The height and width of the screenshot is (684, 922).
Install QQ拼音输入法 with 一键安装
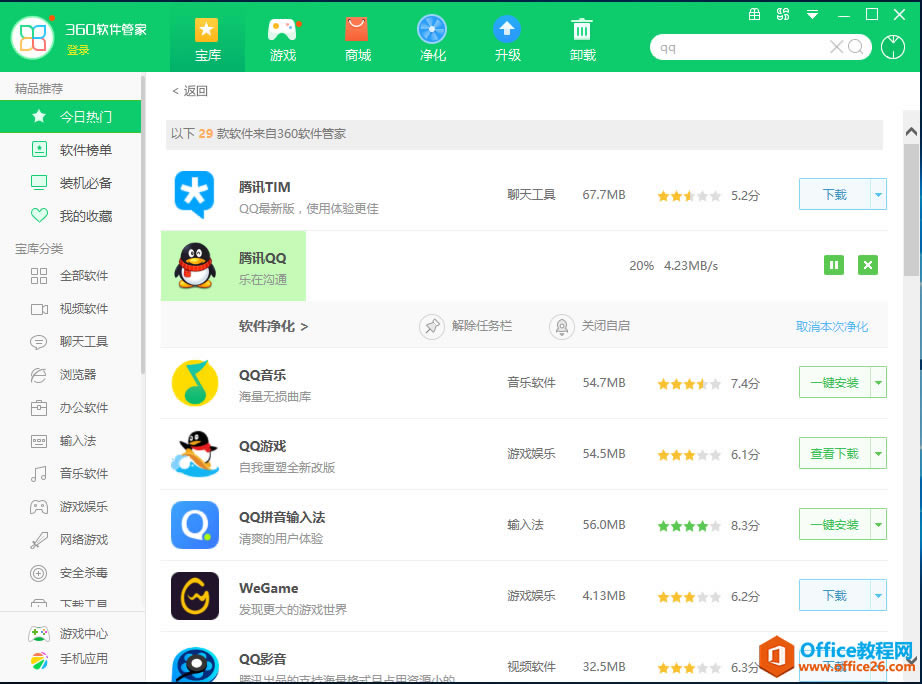click(834, 524)
